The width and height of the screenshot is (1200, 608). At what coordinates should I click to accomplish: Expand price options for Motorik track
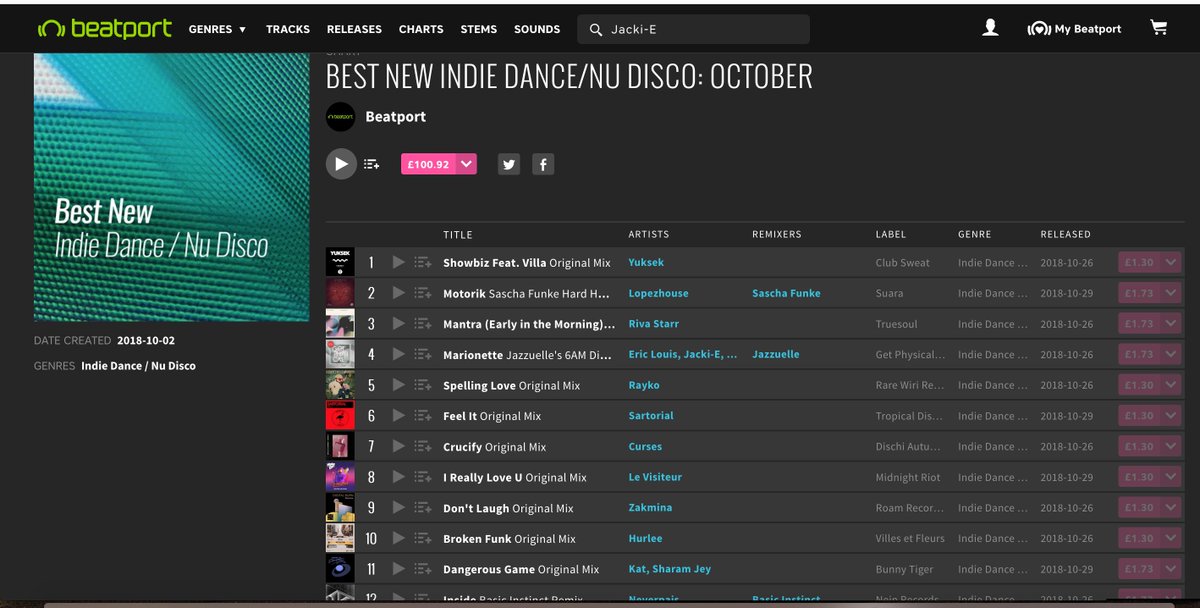(1171, 293)
